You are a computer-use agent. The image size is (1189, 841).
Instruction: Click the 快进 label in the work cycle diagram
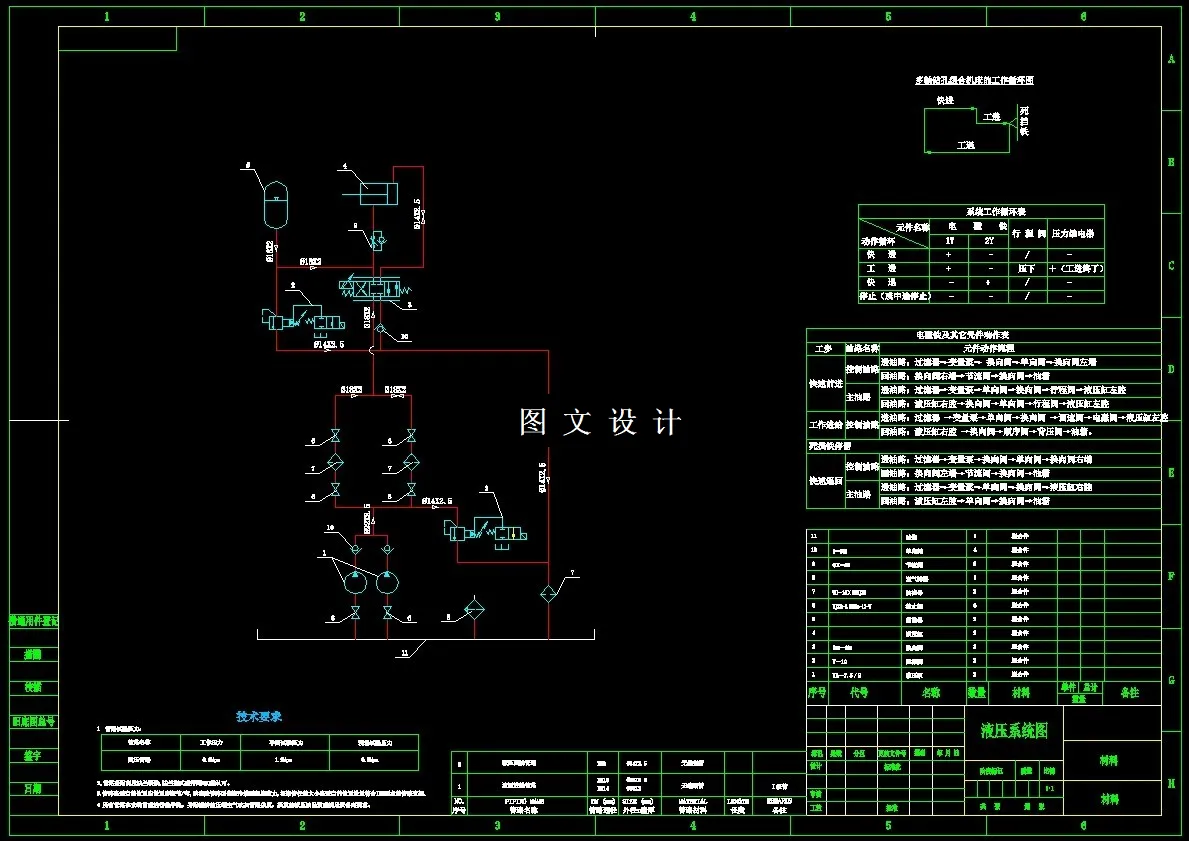(945, 100)
